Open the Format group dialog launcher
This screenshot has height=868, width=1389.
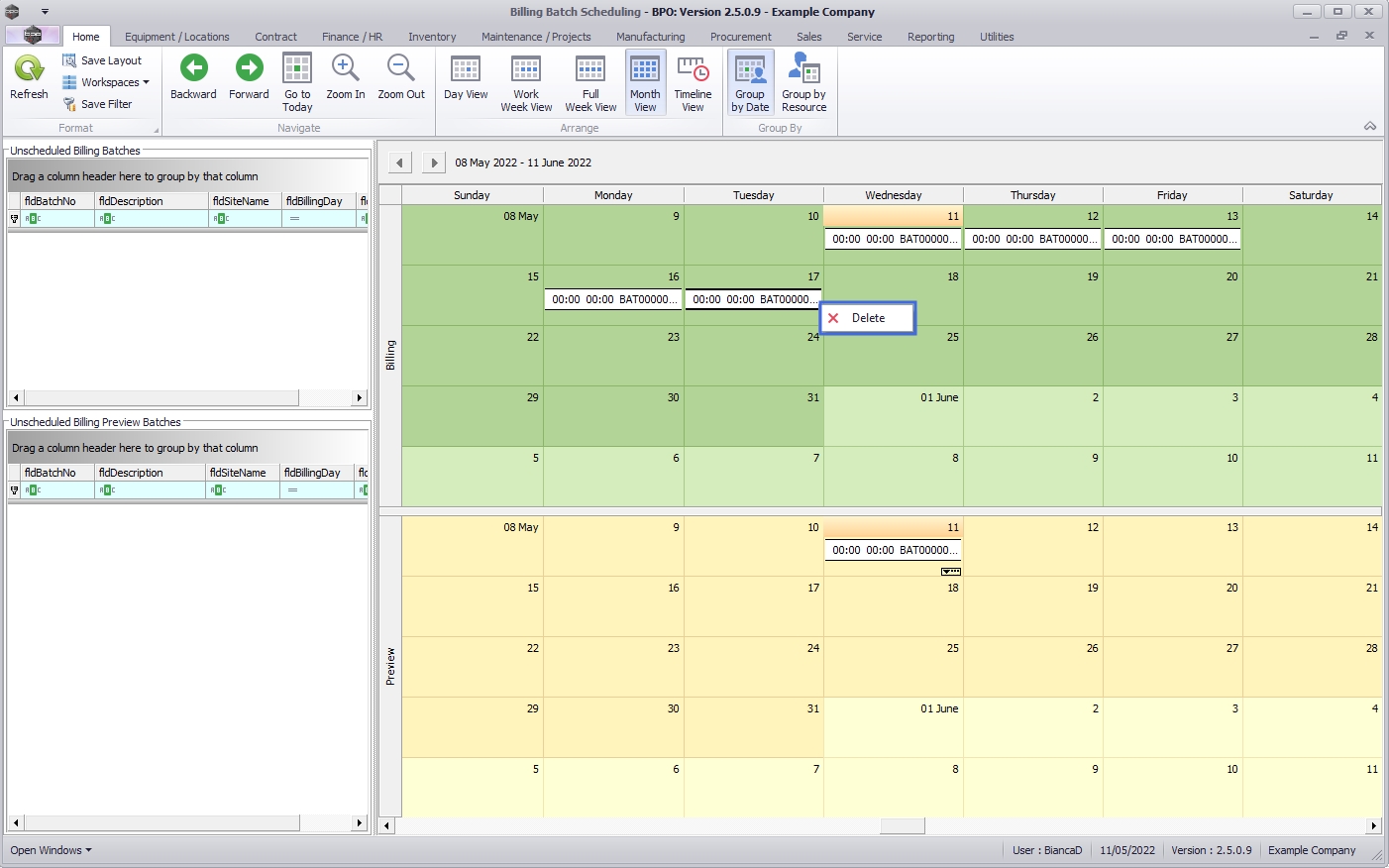tap(156, 130)
